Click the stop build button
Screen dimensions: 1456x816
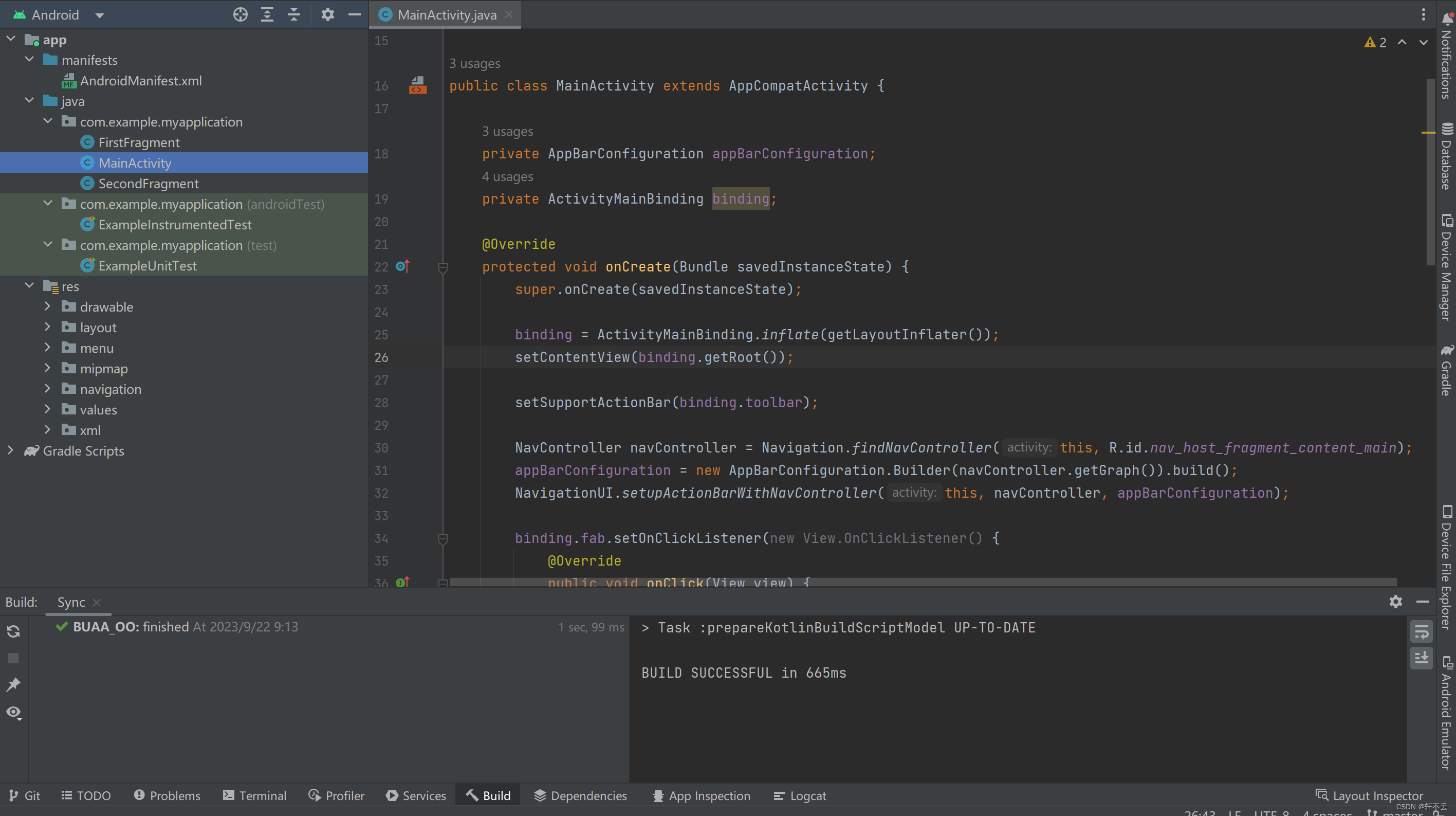point(13,658)
